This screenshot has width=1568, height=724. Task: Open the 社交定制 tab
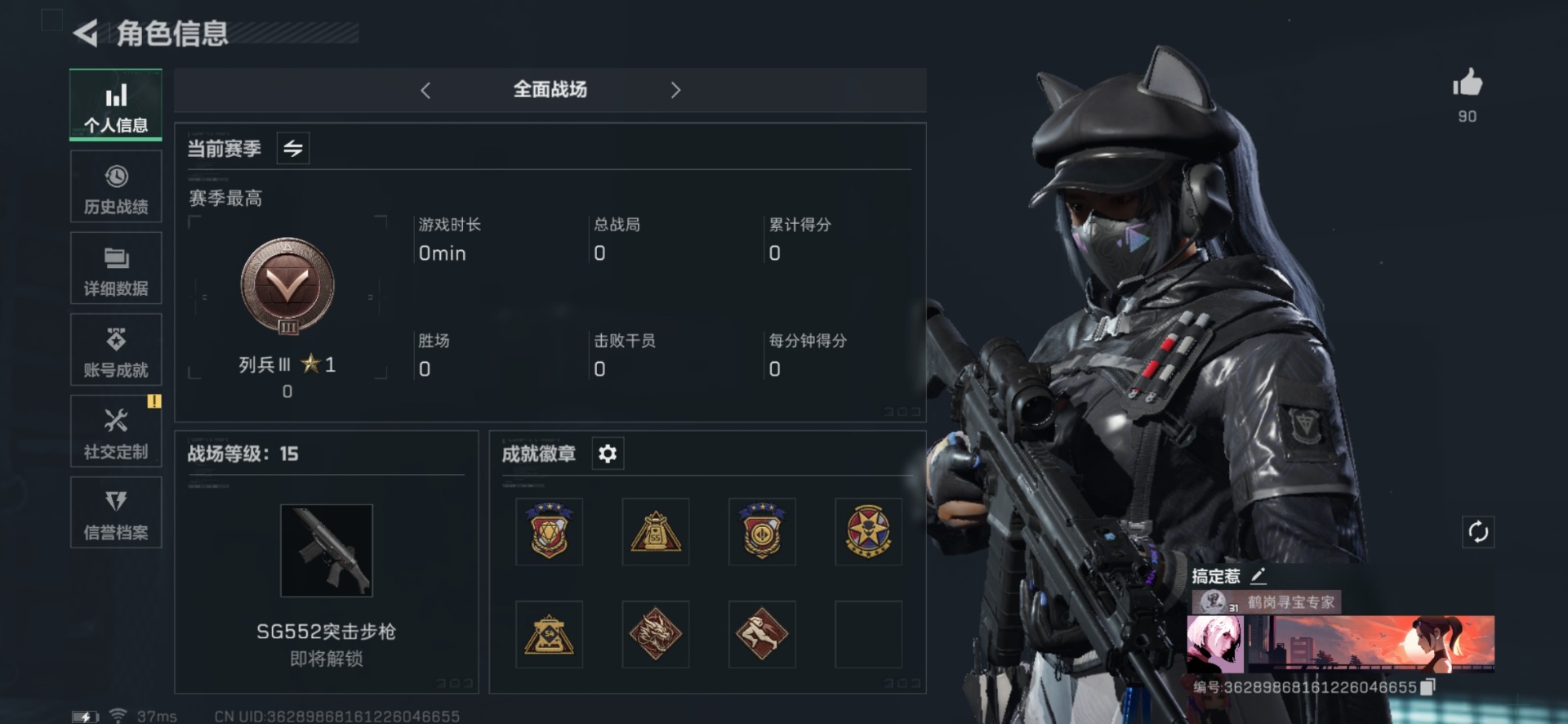click(116, 431)
